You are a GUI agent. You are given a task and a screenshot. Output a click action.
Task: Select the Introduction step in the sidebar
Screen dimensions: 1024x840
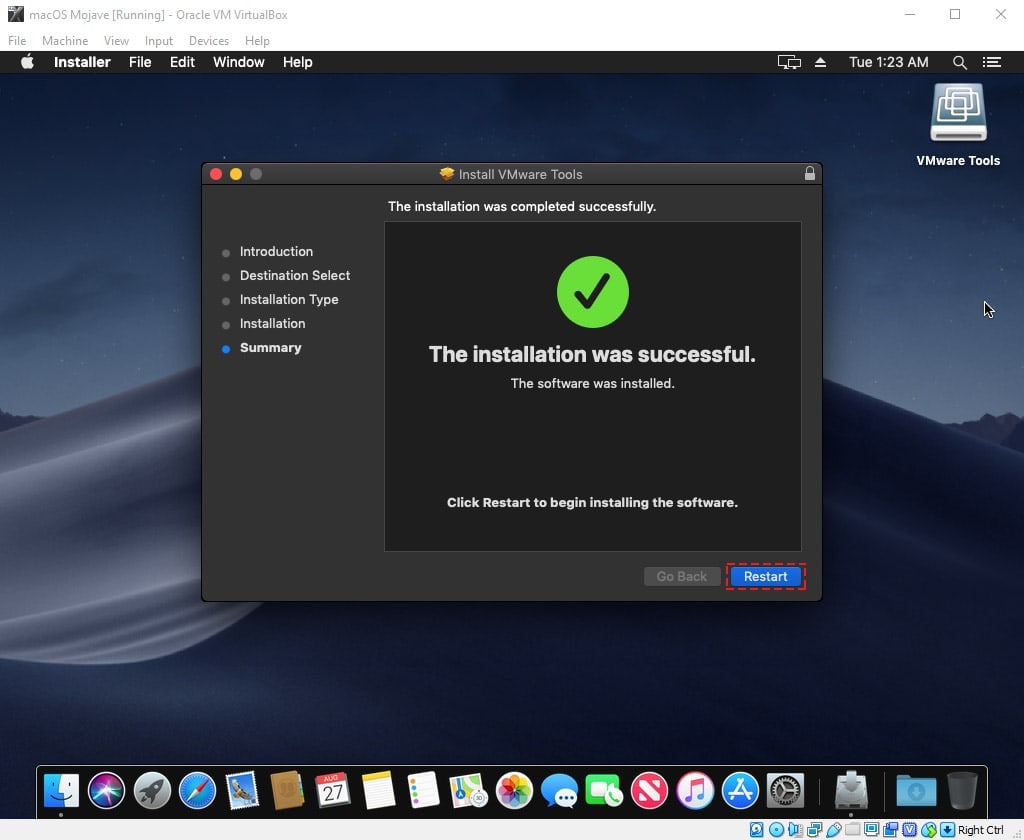pos(276,251)
